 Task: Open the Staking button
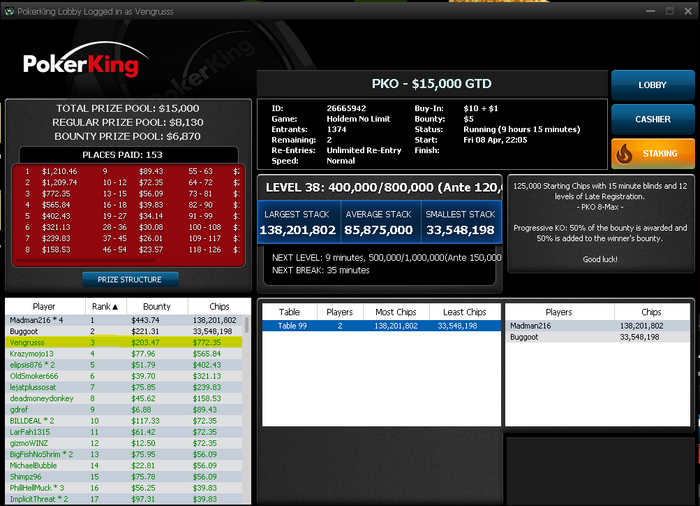pos(653,154)
